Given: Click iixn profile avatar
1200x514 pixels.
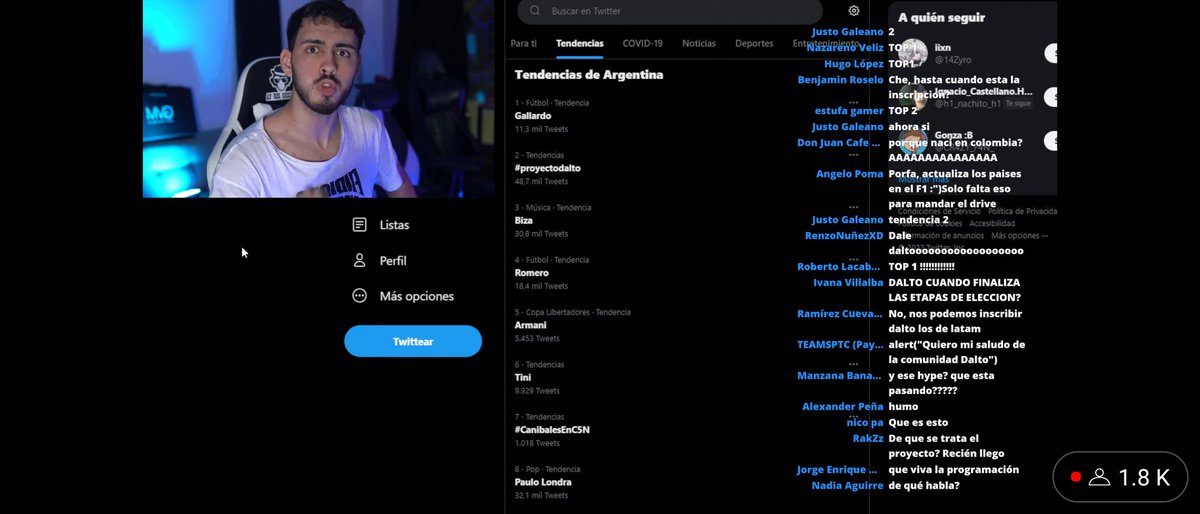Looking at the screenshot, I should pyautogui.click(x=914, y=53).
